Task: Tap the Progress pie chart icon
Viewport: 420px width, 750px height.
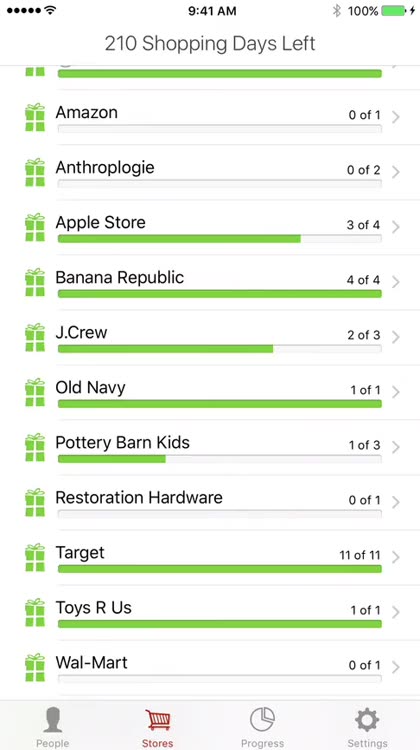Action: click(x=262, y=719)
